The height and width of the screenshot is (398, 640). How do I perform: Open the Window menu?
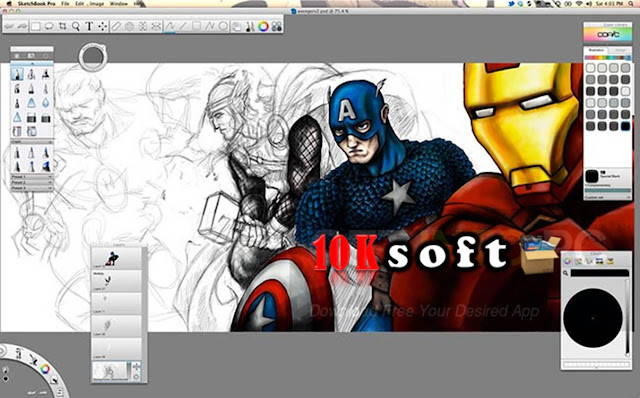(119, 4)
